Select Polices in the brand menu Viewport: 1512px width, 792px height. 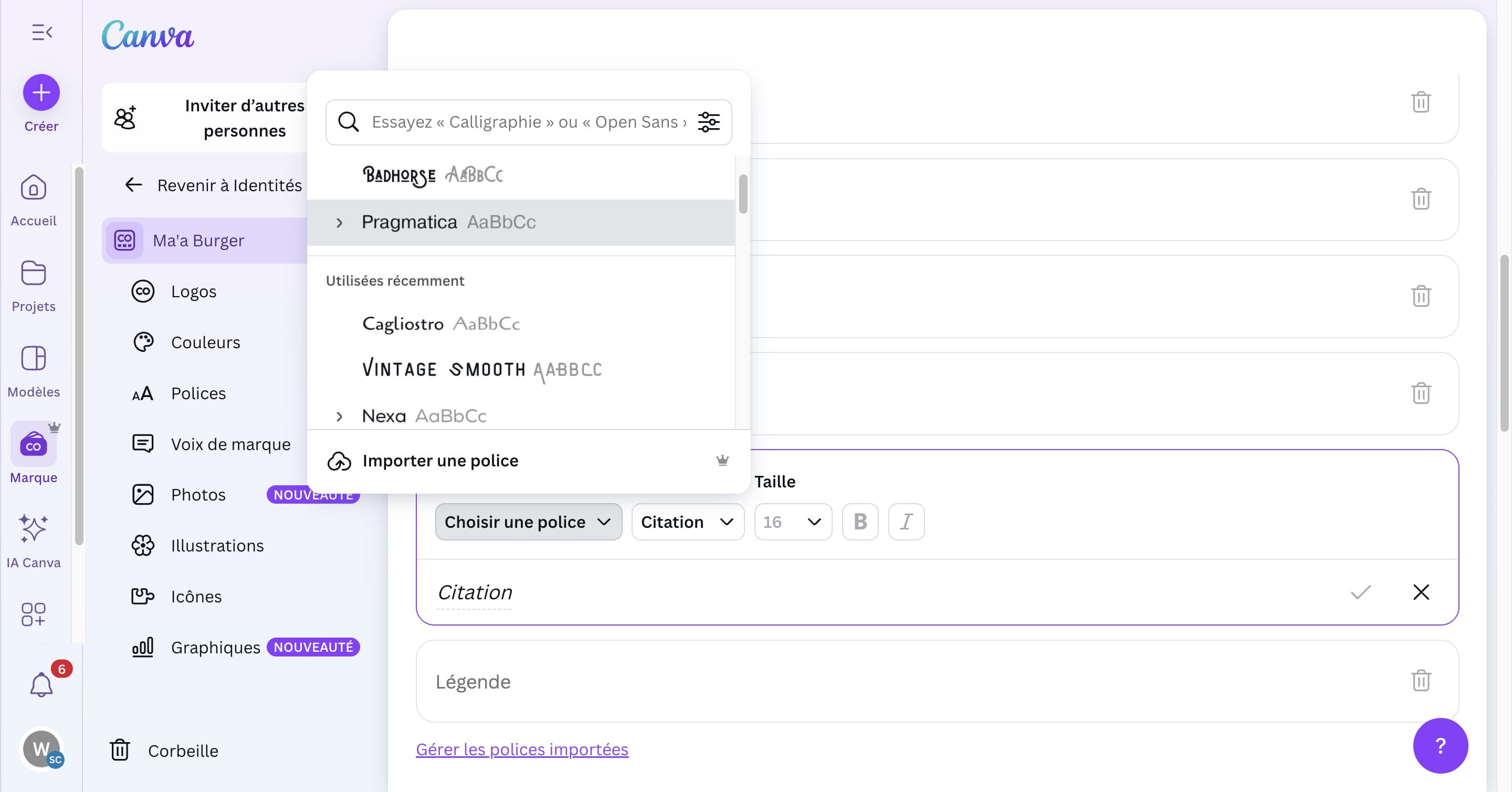pyautogui.click(x=198, y=393)
